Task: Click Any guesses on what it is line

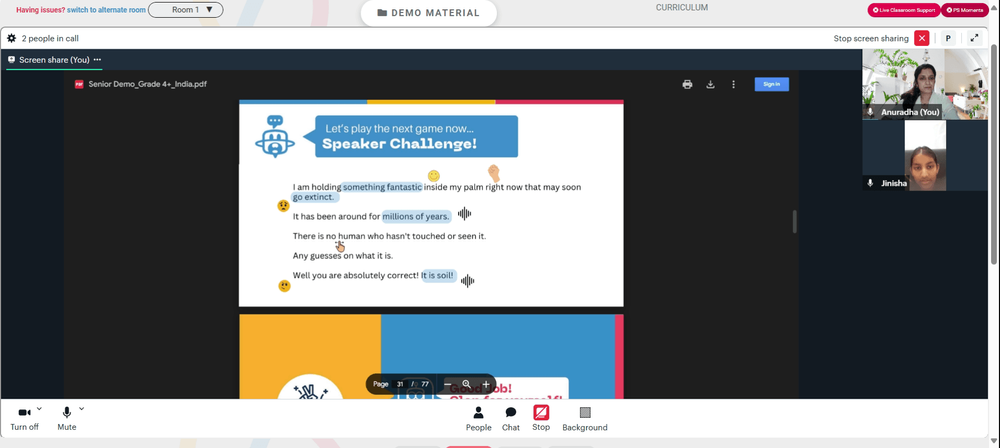Action: tap(342, 255)
